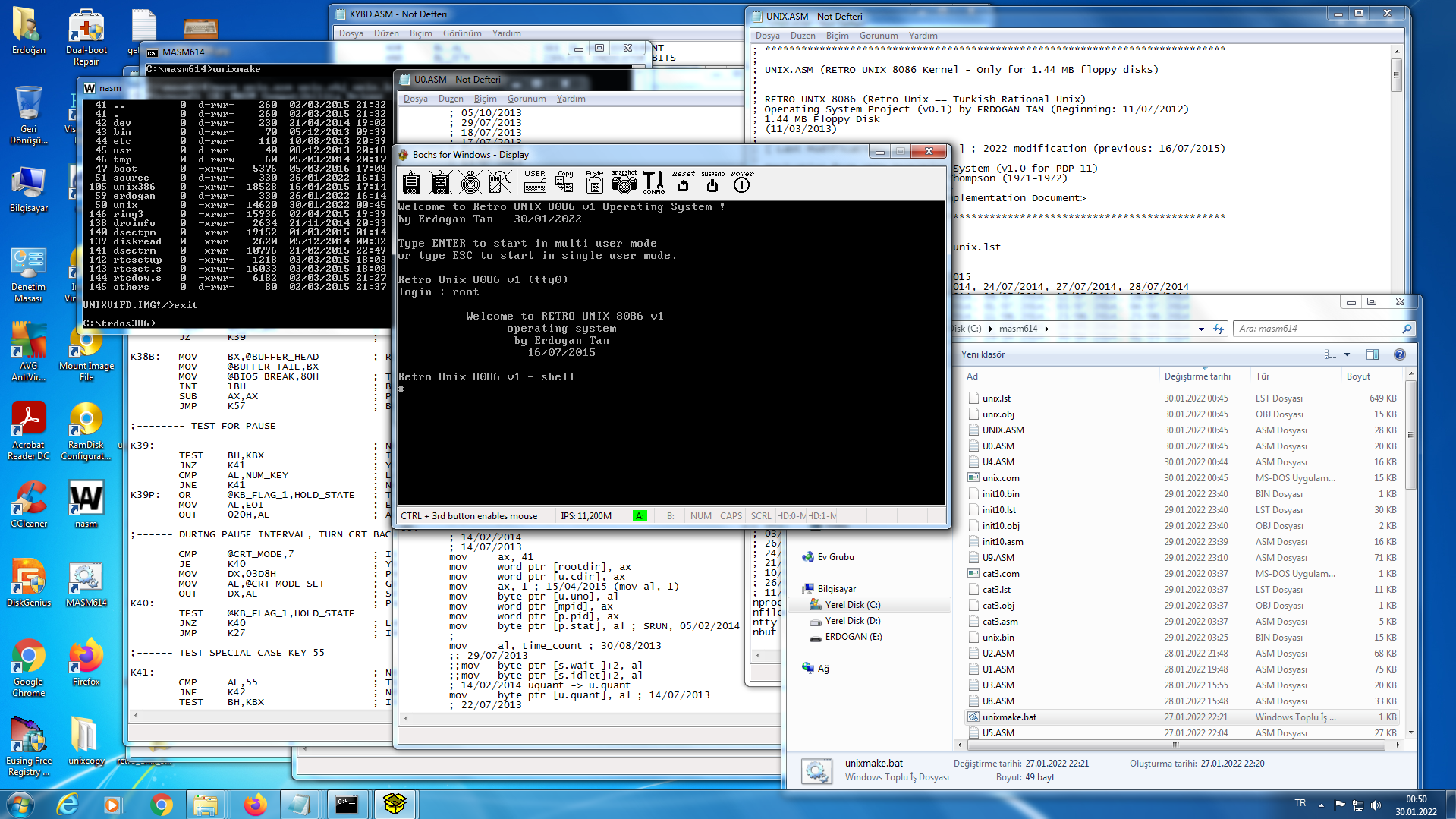
Task: Take a snapshot with the Bochs camera icon
Action: [x=624, y=181]
